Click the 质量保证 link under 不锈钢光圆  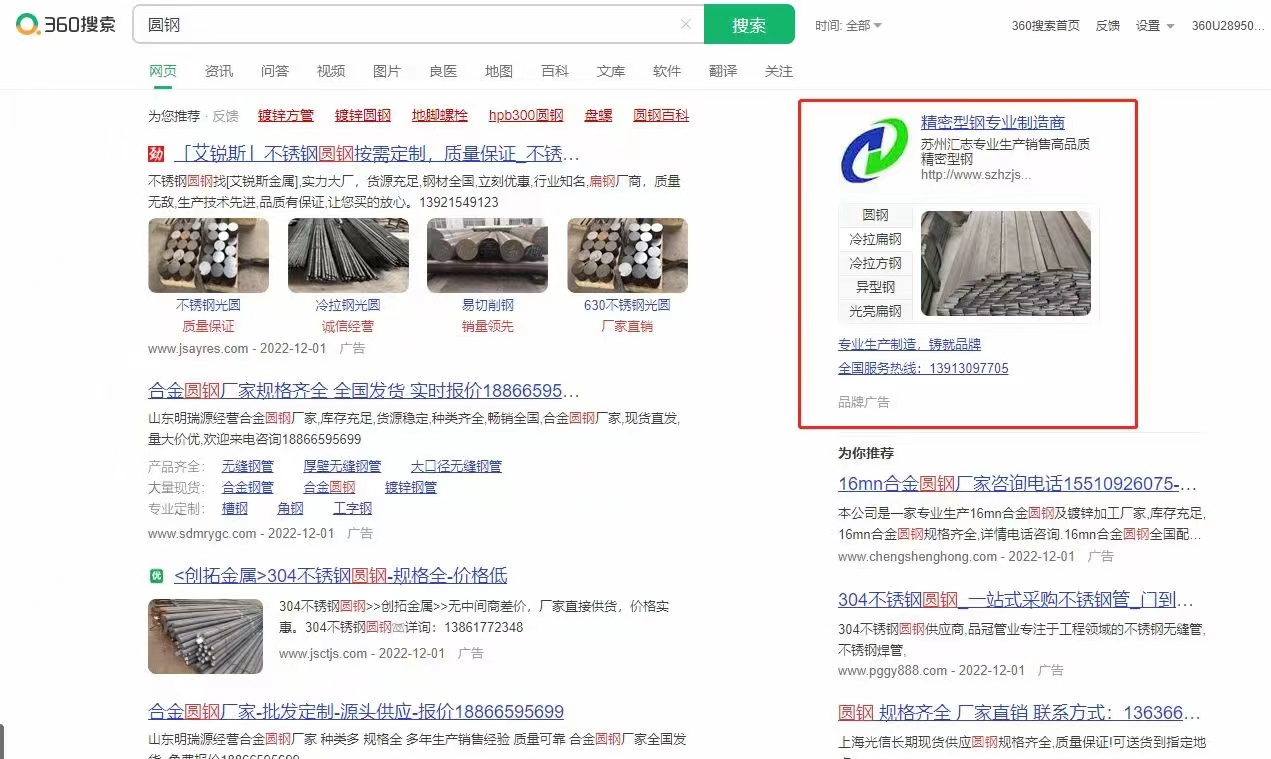pos(208,326)
